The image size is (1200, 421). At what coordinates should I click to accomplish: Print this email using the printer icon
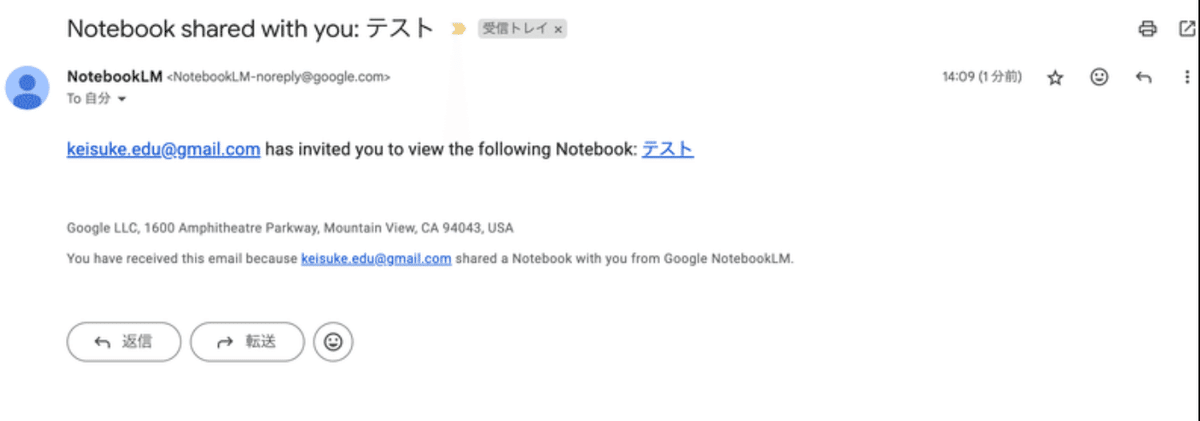1147,29
